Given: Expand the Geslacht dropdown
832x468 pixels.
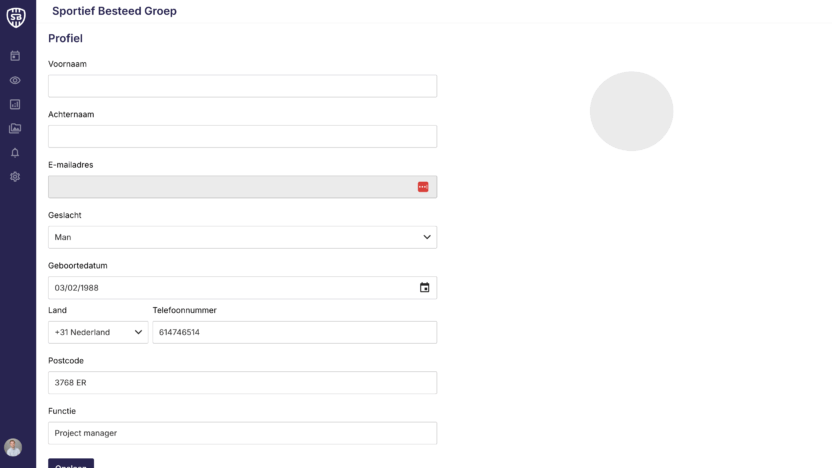Looking at the screenshot, I should point(242,237).
